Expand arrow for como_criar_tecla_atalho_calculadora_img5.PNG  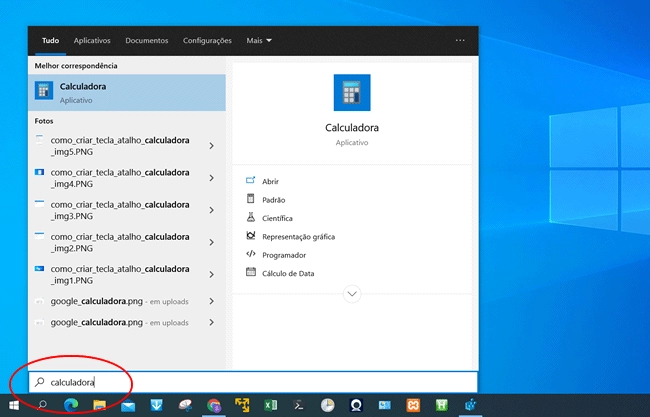coord(211,146)
